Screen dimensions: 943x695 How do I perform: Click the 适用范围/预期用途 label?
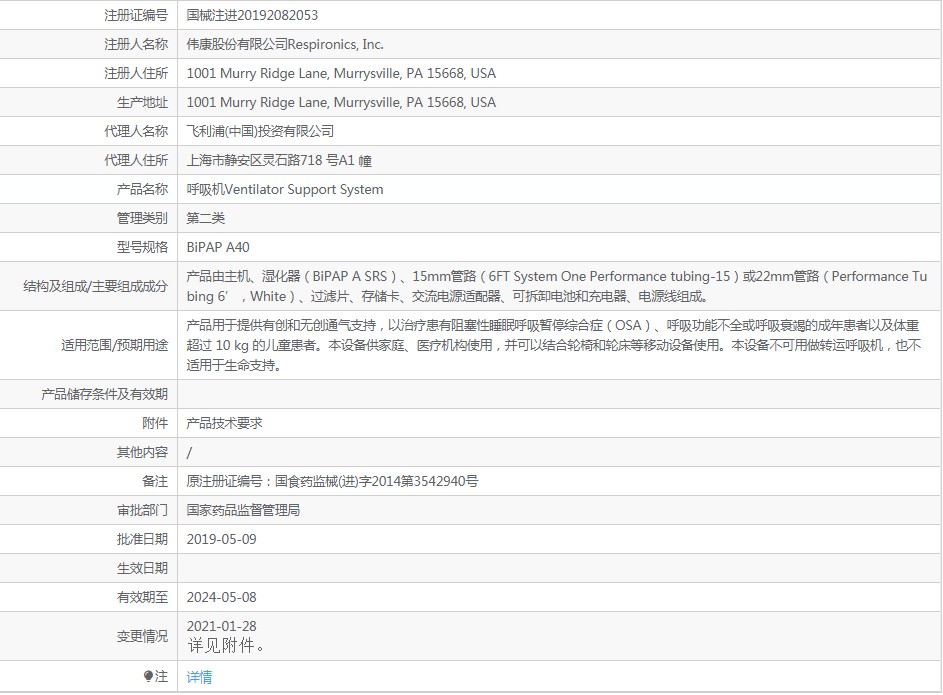[x=114, y=345]
